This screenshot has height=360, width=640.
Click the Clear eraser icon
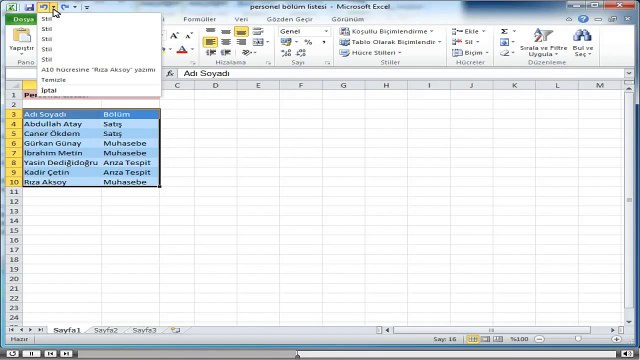tap(504, 53)
